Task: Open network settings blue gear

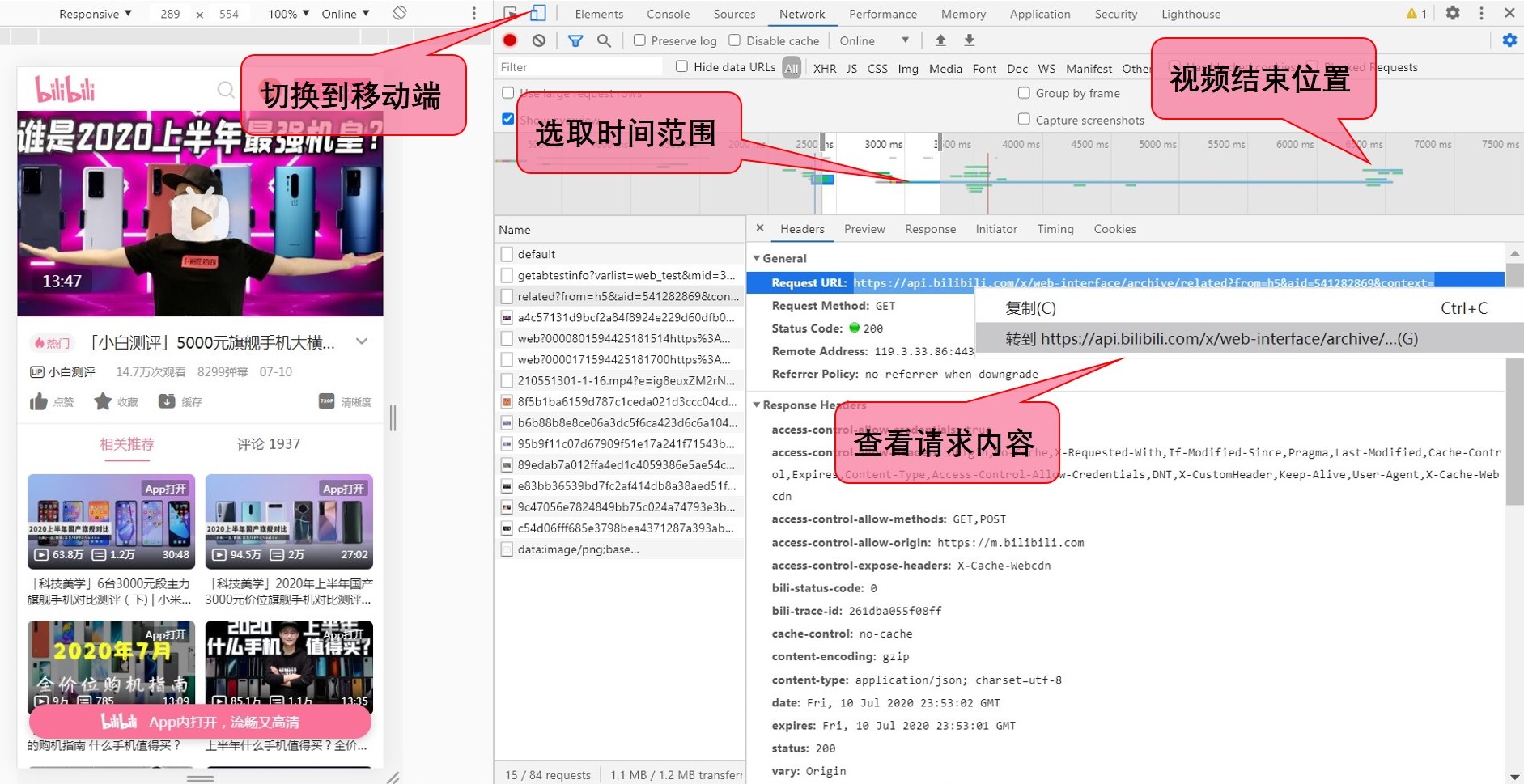Action: (x=1509, y=40)
